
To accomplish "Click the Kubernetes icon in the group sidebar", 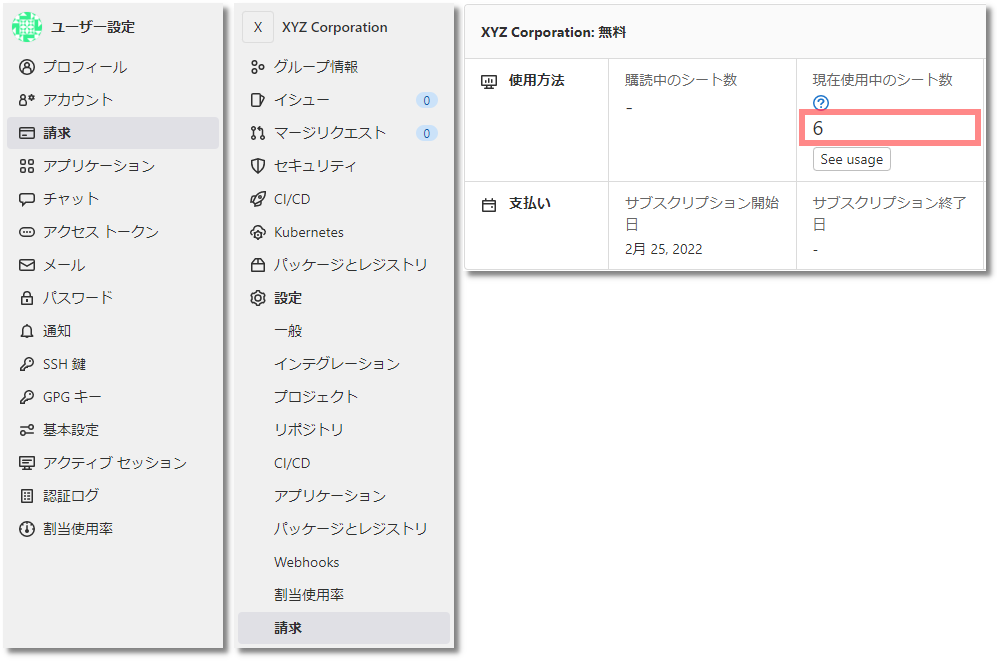I will 258,232.
